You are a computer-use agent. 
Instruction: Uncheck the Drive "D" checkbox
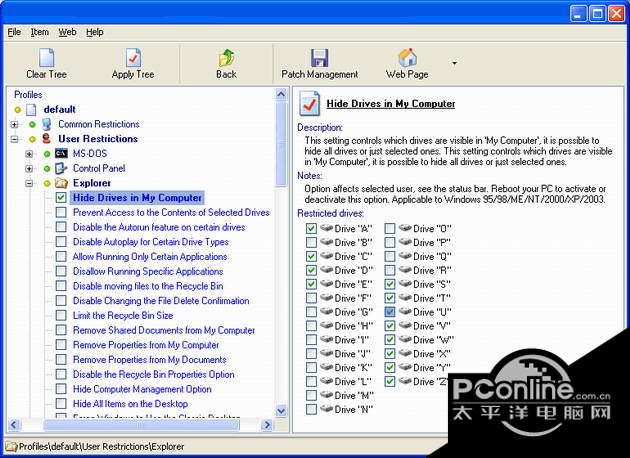311,270
